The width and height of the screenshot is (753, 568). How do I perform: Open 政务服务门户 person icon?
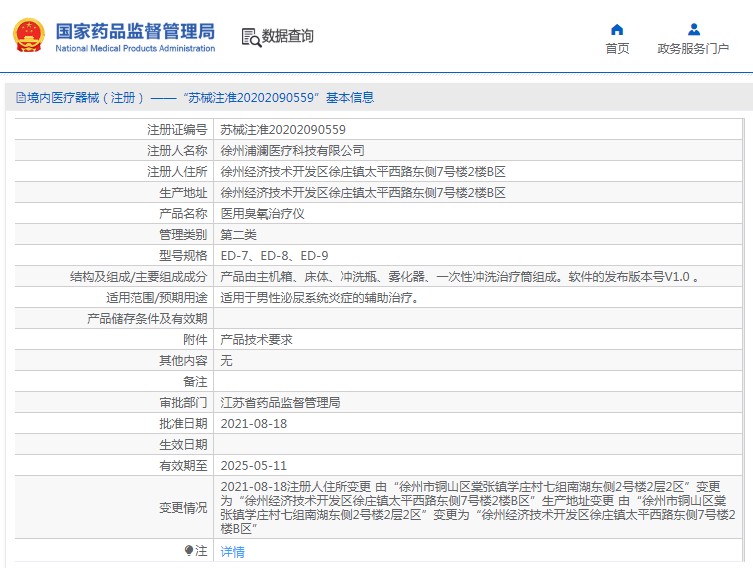point(693,30)
